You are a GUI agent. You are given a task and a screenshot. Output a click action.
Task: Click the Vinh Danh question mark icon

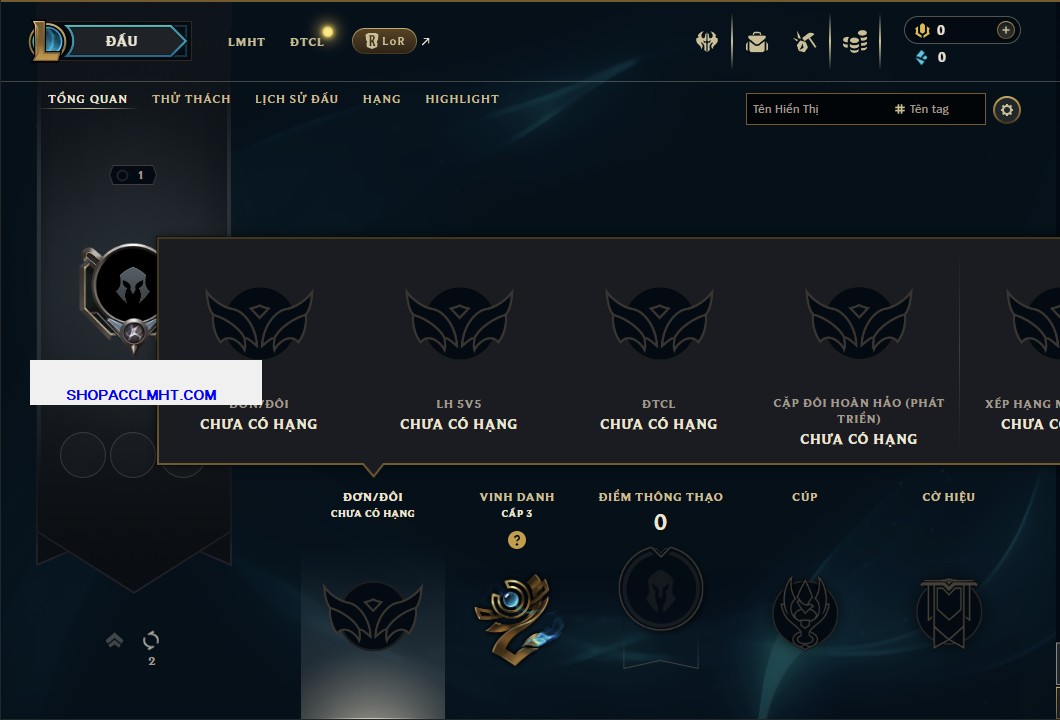tap(516, 539)
